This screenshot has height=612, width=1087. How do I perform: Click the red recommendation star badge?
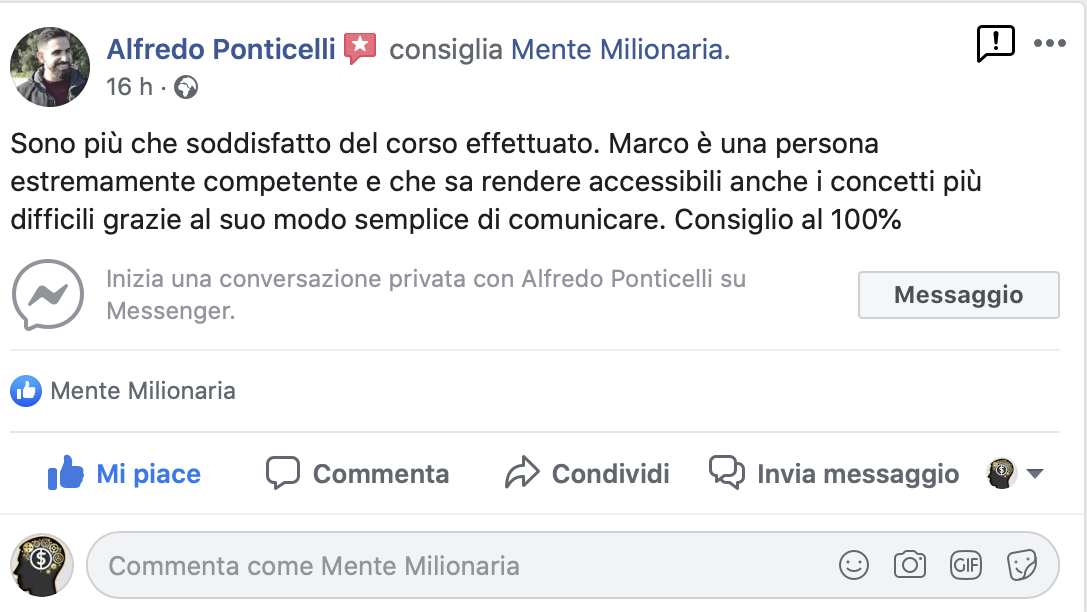(x=360, y=48)
